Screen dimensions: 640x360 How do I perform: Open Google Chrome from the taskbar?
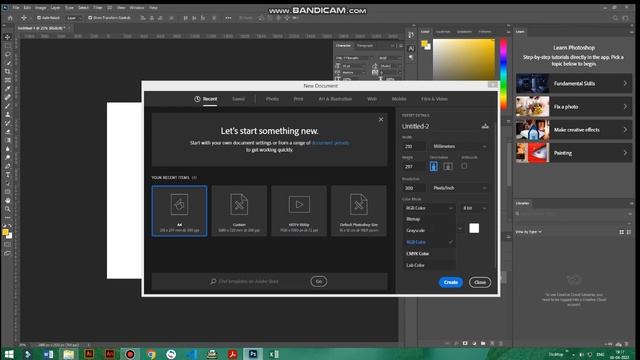pyautogui.click(x=151, y=354)
